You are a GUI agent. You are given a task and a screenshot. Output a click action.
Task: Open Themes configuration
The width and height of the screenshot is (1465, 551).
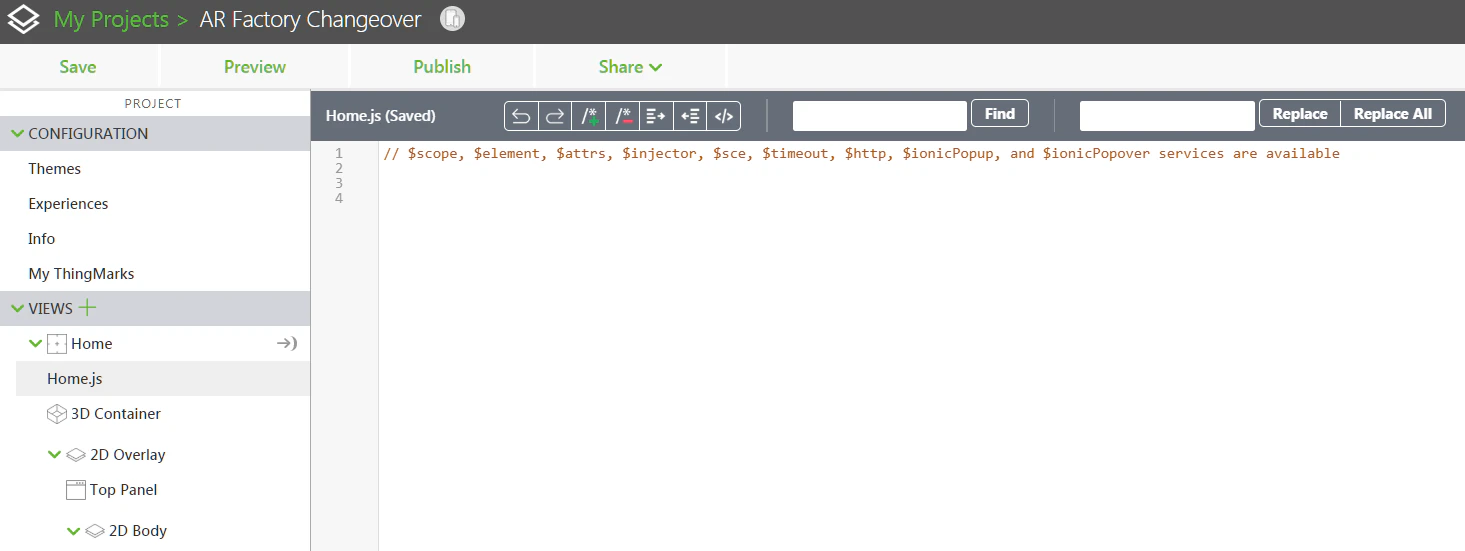(55, 169)
